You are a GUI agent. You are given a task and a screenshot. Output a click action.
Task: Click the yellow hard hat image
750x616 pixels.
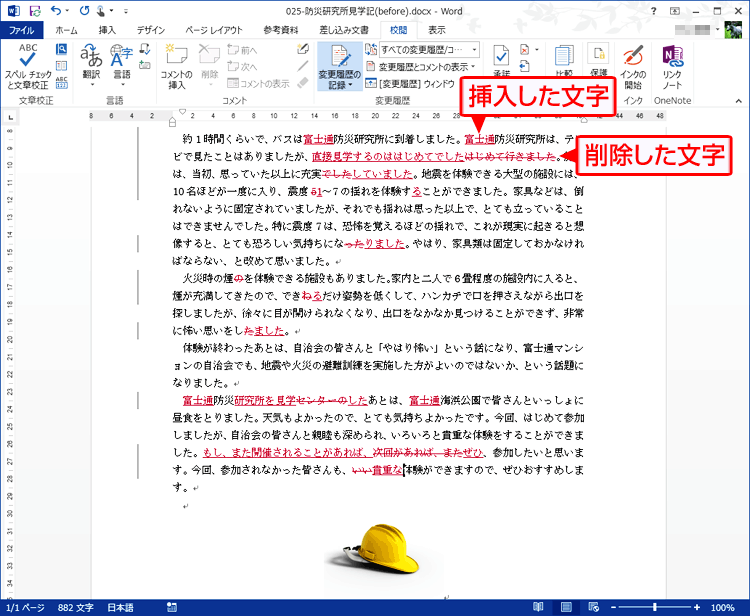point(381,551)
